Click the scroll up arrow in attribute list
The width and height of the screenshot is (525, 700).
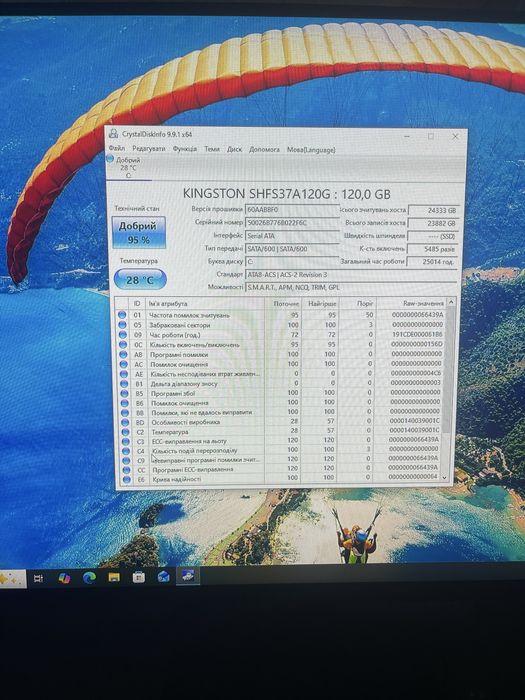pyautogui.click(x=450, y=303)
